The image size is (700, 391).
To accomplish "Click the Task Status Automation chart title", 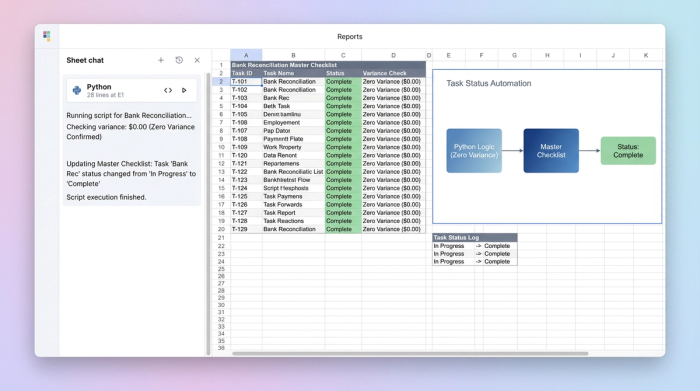I will 489,83.
